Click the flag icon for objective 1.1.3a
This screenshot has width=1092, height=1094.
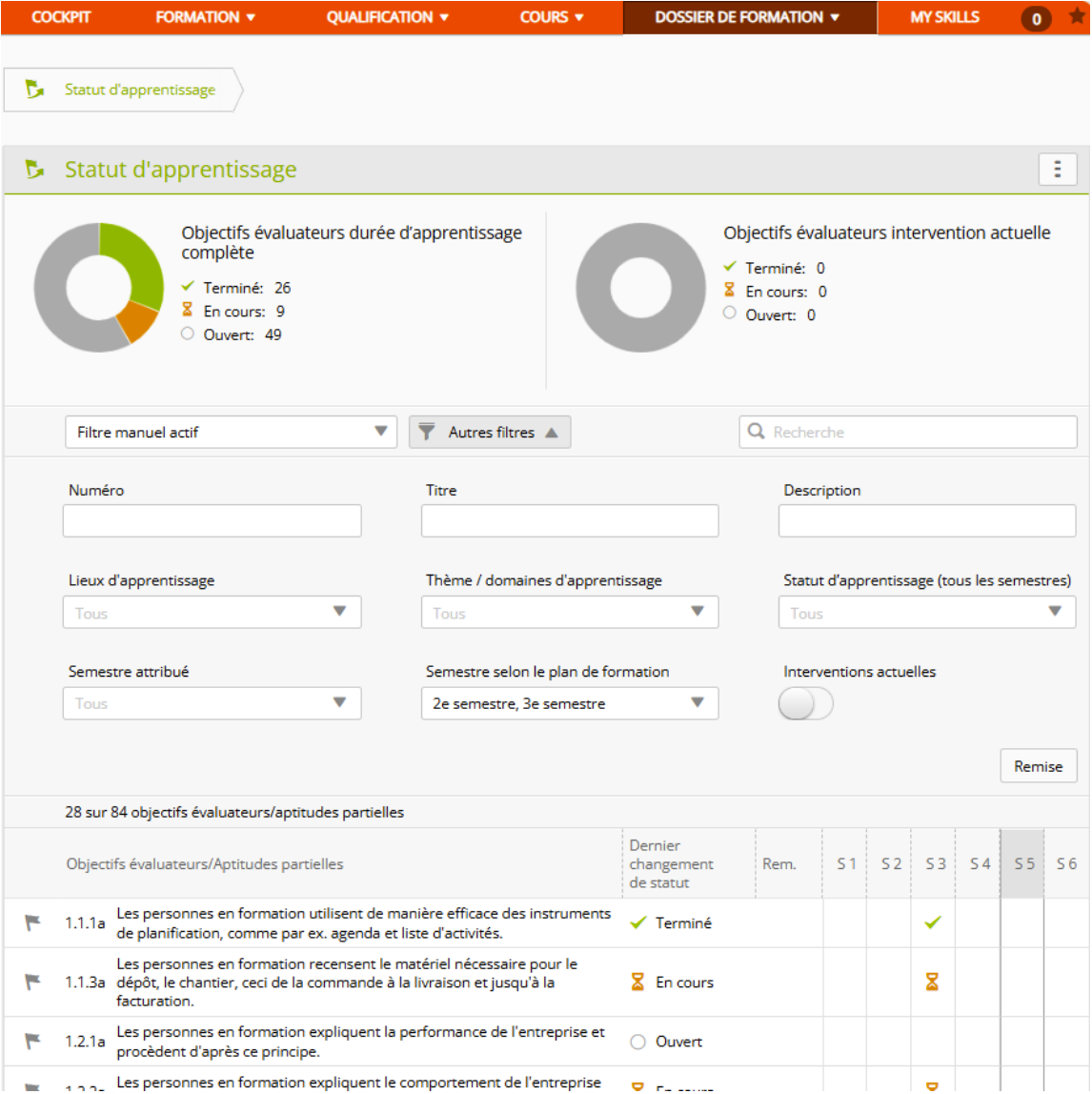[x=33, y=983]
